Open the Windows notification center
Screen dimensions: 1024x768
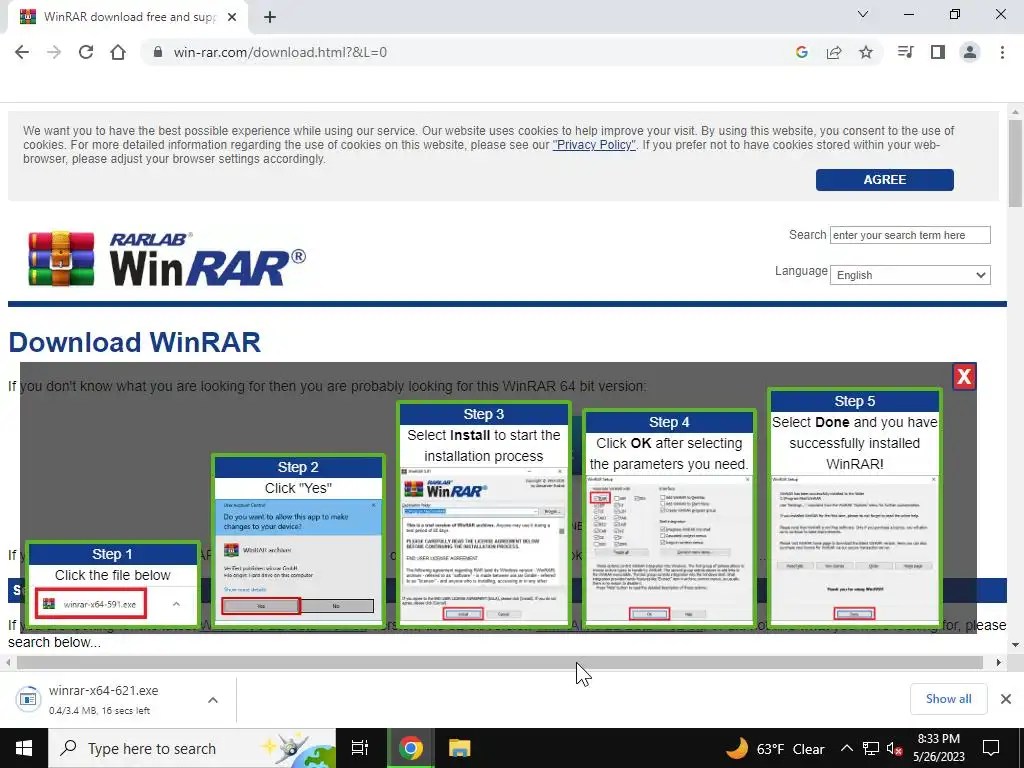991,748
